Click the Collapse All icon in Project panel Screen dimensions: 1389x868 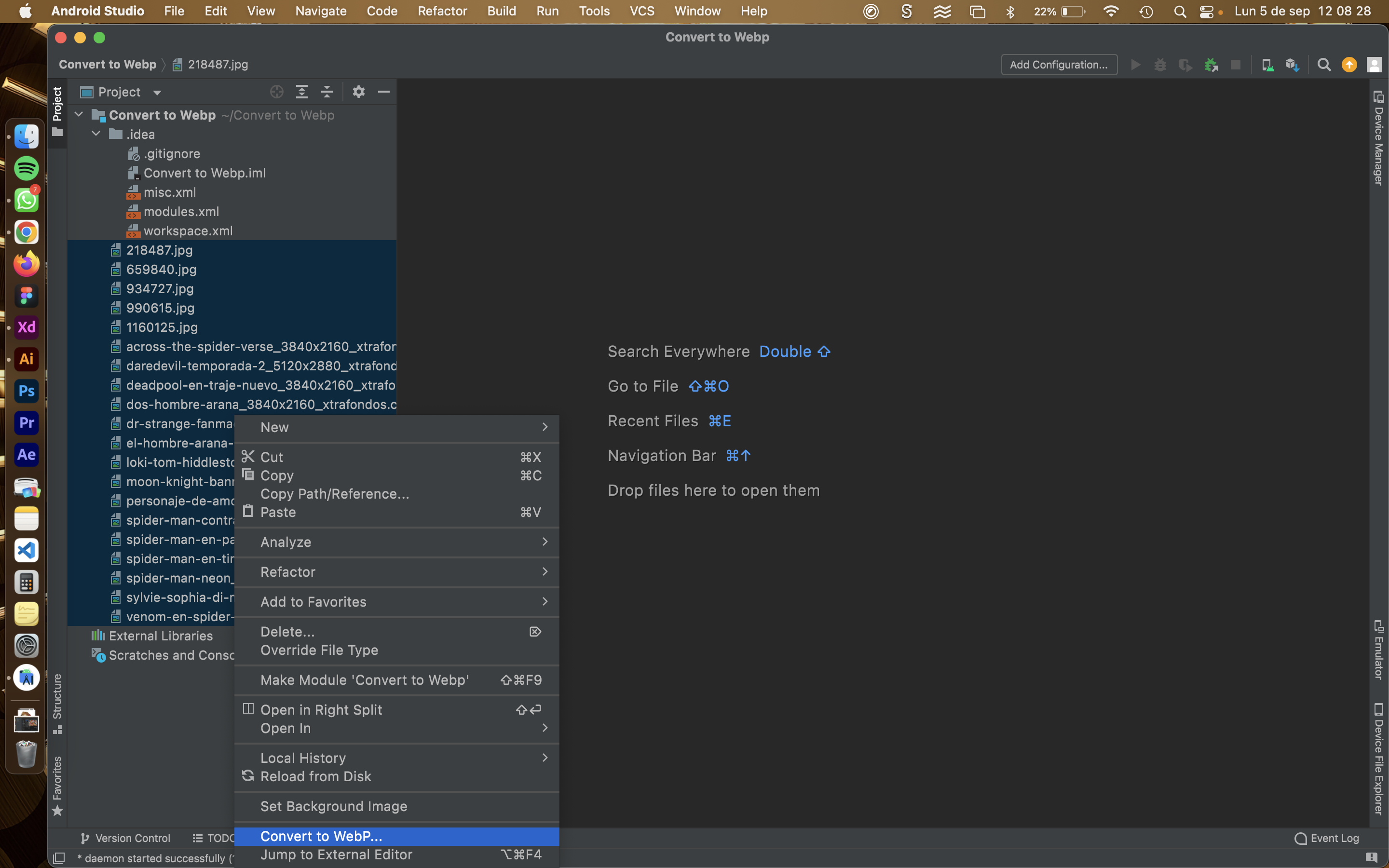pyautogui.click(x=327, y=92)
